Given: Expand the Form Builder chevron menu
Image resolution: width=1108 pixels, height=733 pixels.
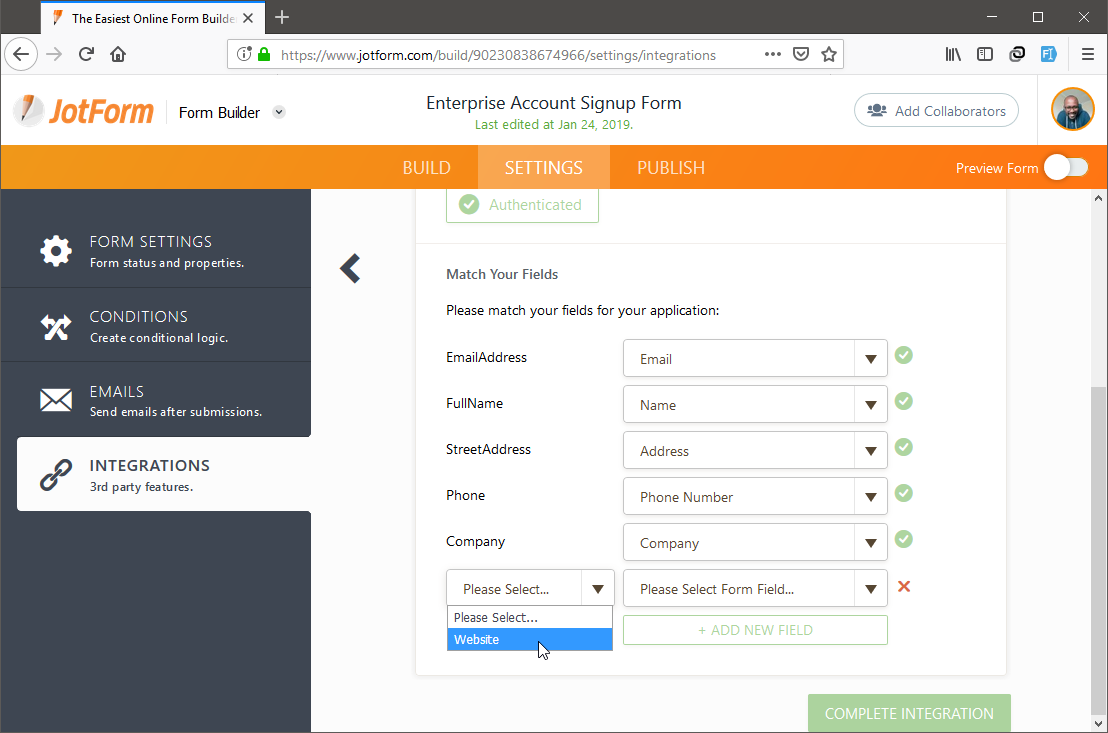Looking at the screenshot, I should click(x=278, y=112).
